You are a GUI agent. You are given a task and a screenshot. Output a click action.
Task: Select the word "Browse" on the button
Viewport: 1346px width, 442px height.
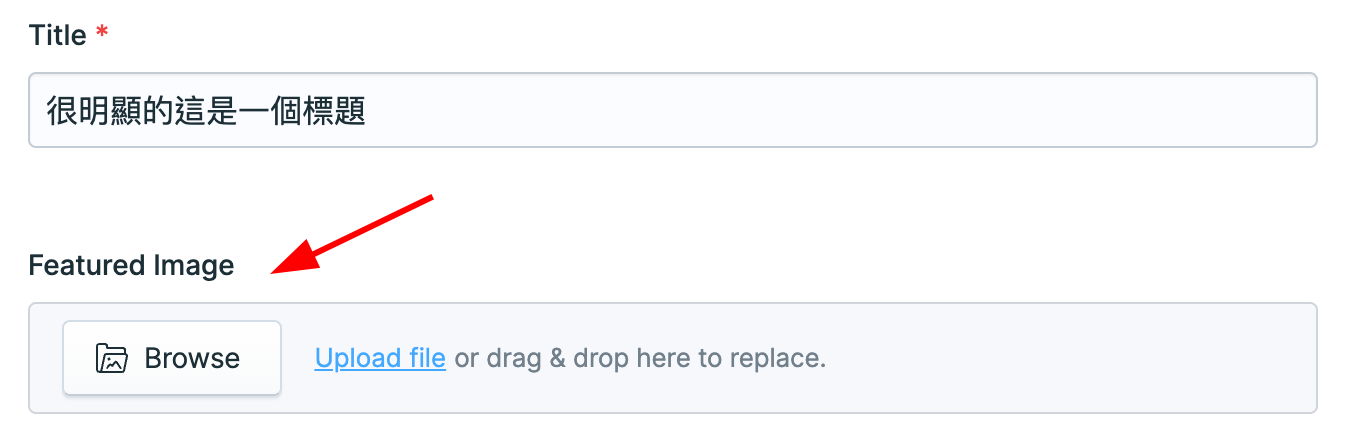pos(192,358)
